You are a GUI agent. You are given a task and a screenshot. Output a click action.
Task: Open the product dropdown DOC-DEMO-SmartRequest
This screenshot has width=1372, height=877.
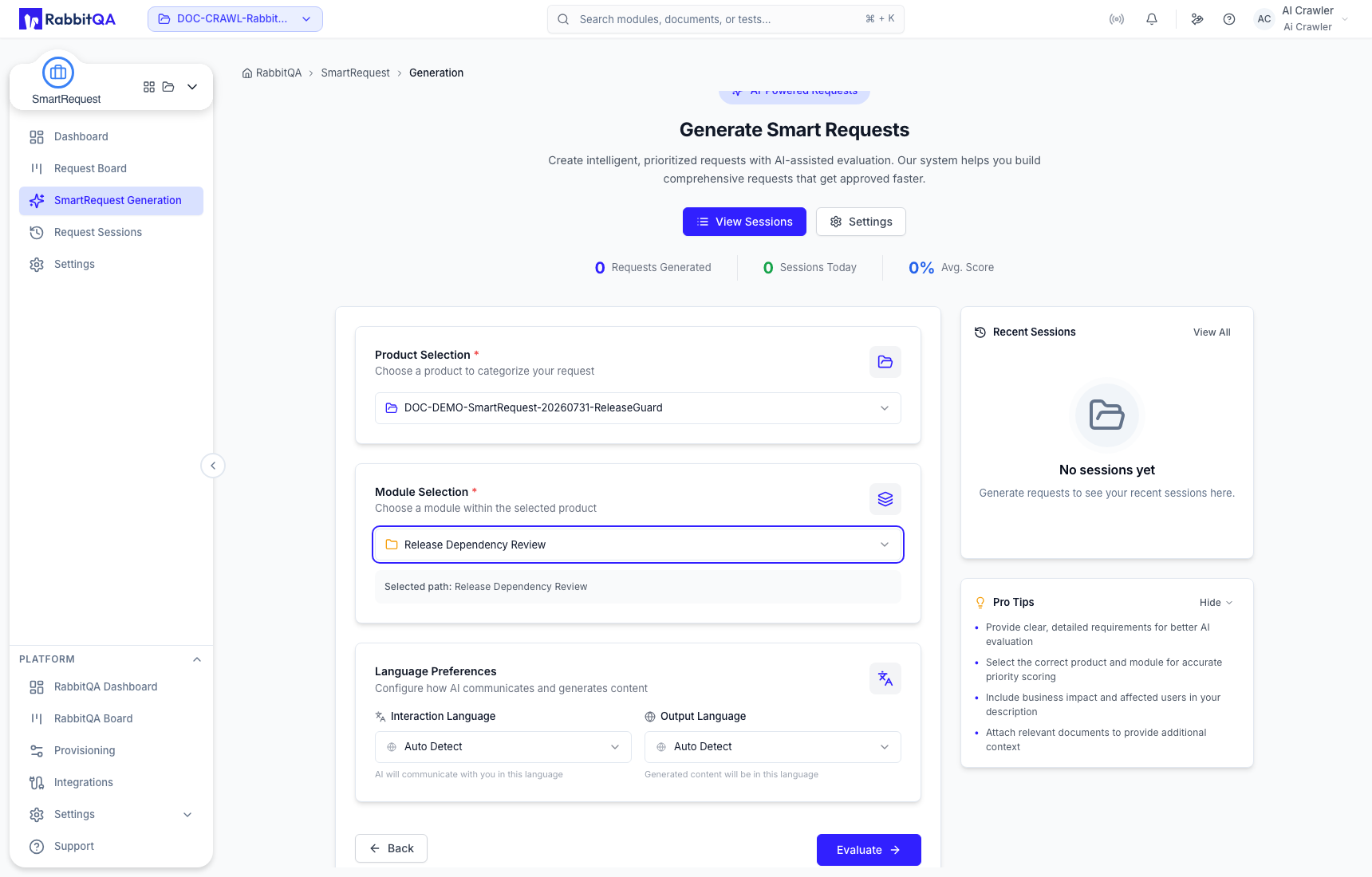coord(638,408)
